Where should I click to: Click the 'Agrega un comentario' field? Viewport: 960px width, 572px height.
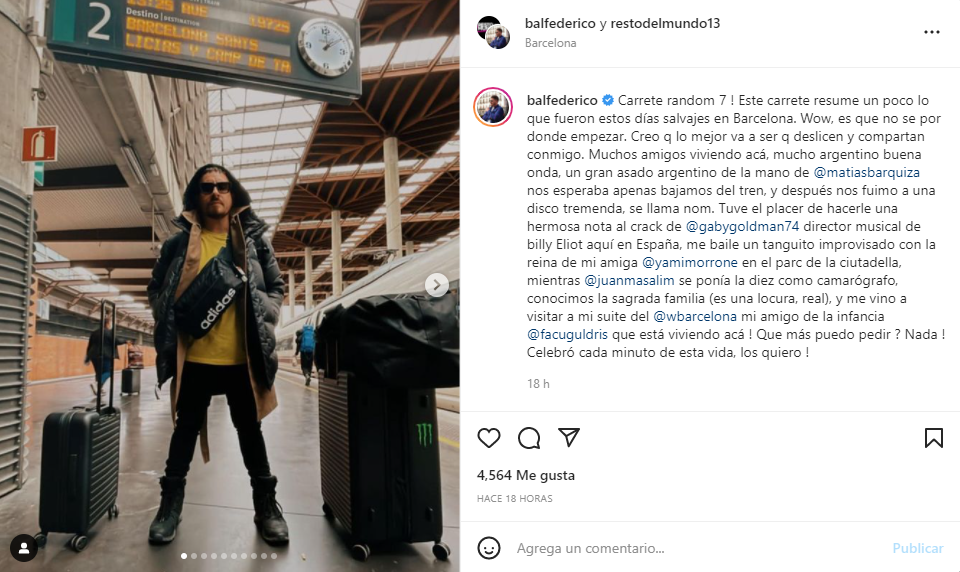[700, 548]
